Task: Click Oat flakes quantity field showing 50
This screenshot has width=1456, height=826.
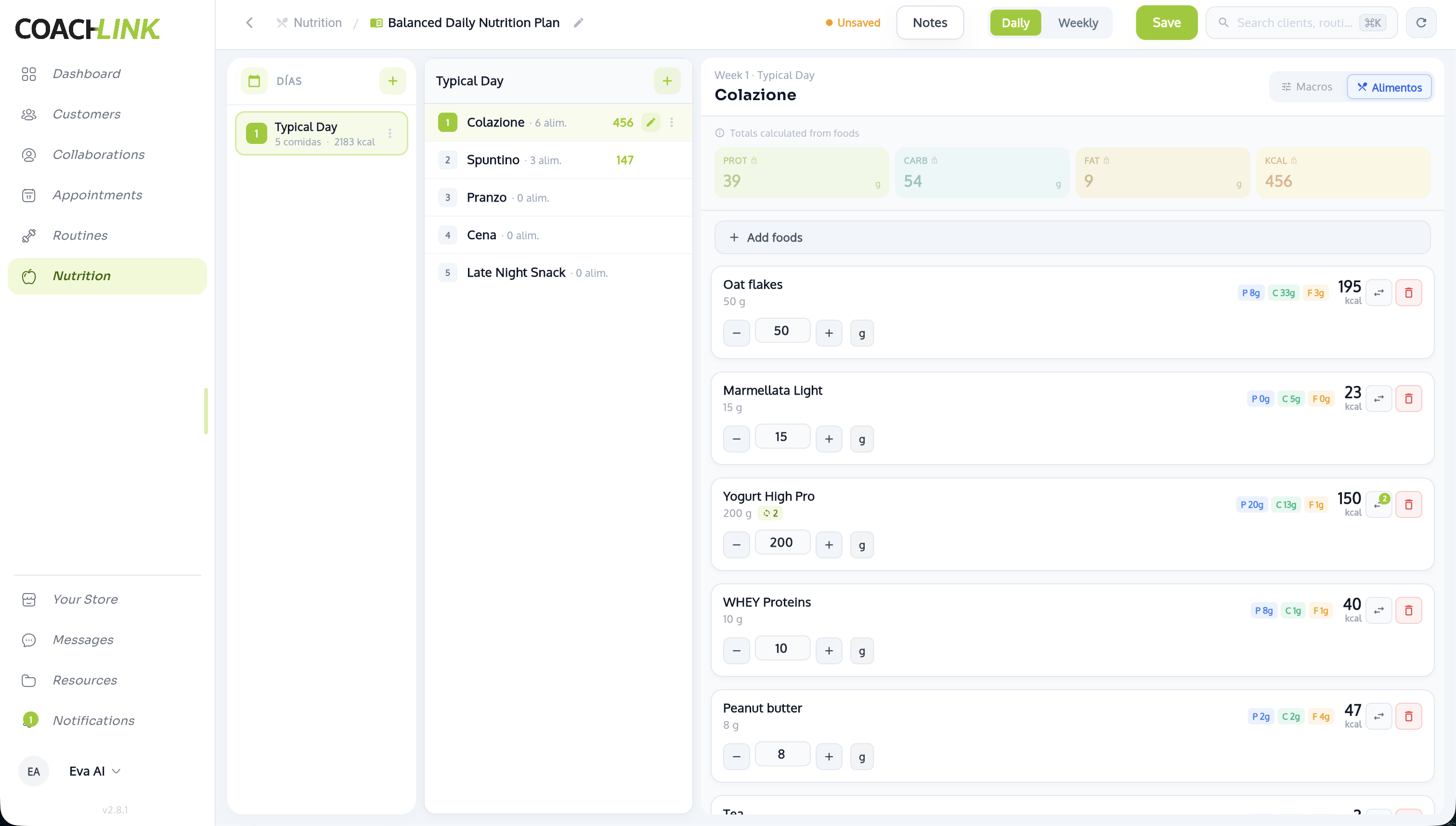Action: click(x=782, y=331)
